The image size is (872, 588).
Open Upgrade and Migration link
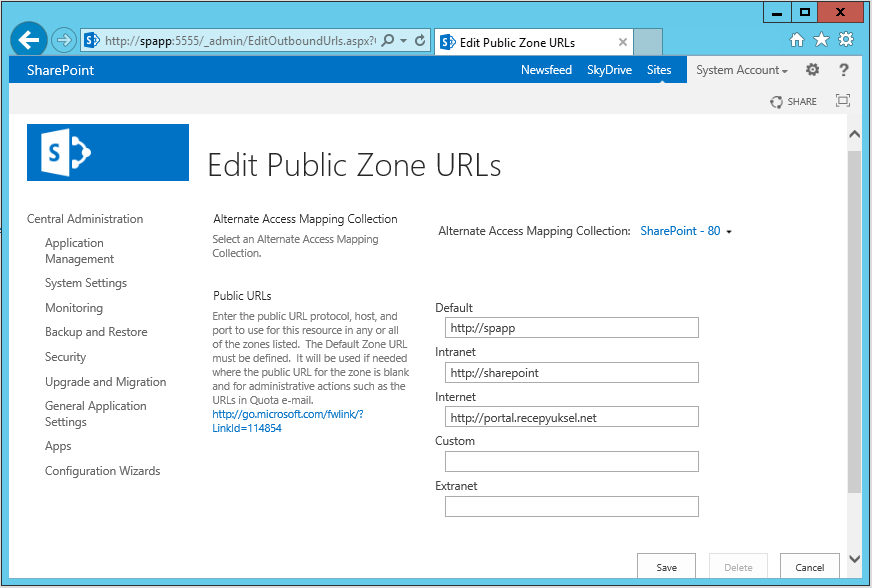pyautogui.click(x=106, y=382)
